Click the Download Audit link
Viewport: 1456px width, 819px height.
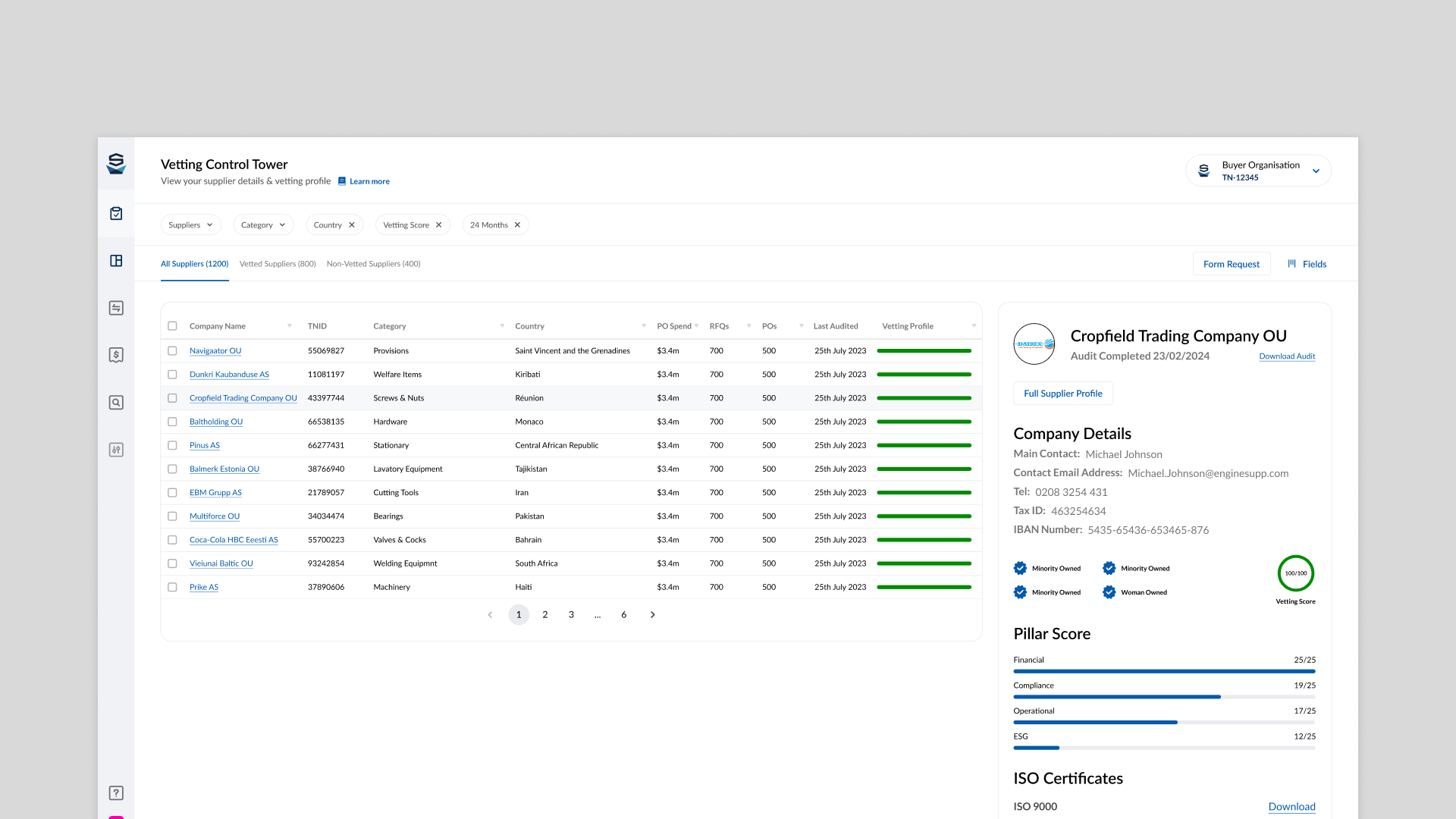(1287, 356)
